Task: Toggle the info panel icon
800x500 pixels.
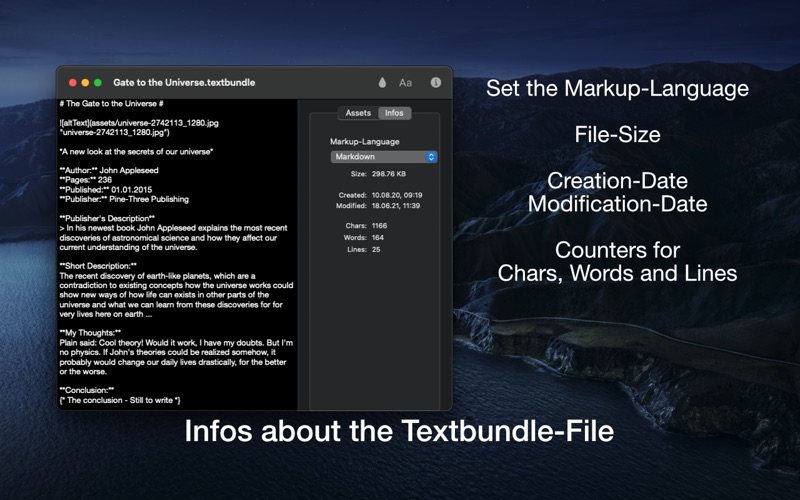Action: (x=436, y=82)
